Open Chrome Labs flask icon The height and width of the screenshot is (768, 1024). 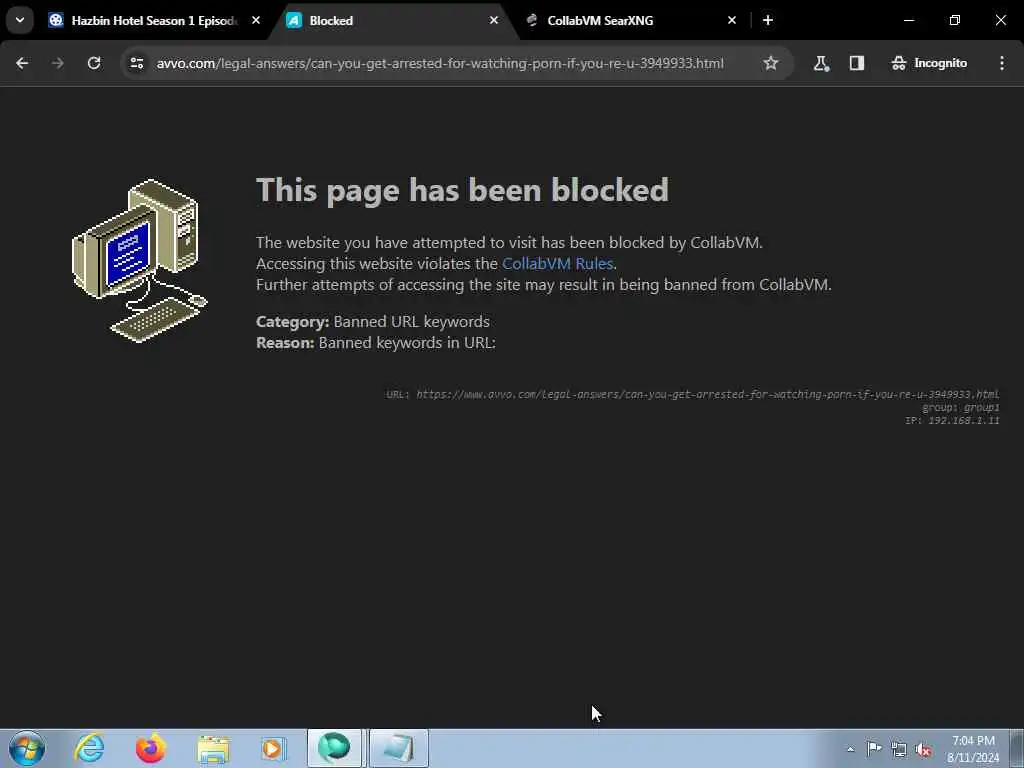pyautogui.click(x=821, y=63)
